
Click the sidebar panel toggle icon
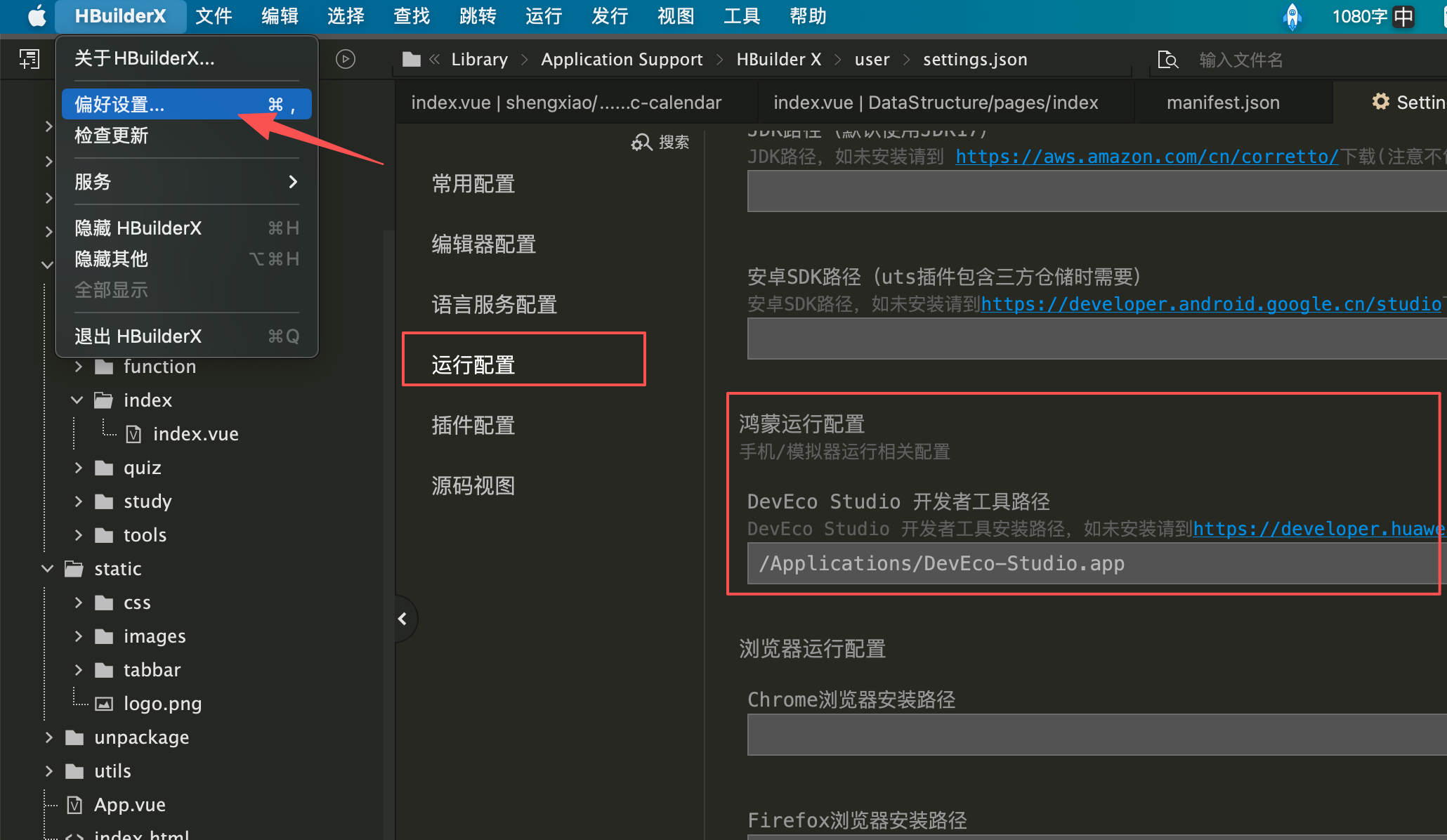click(x=30, y=59)
